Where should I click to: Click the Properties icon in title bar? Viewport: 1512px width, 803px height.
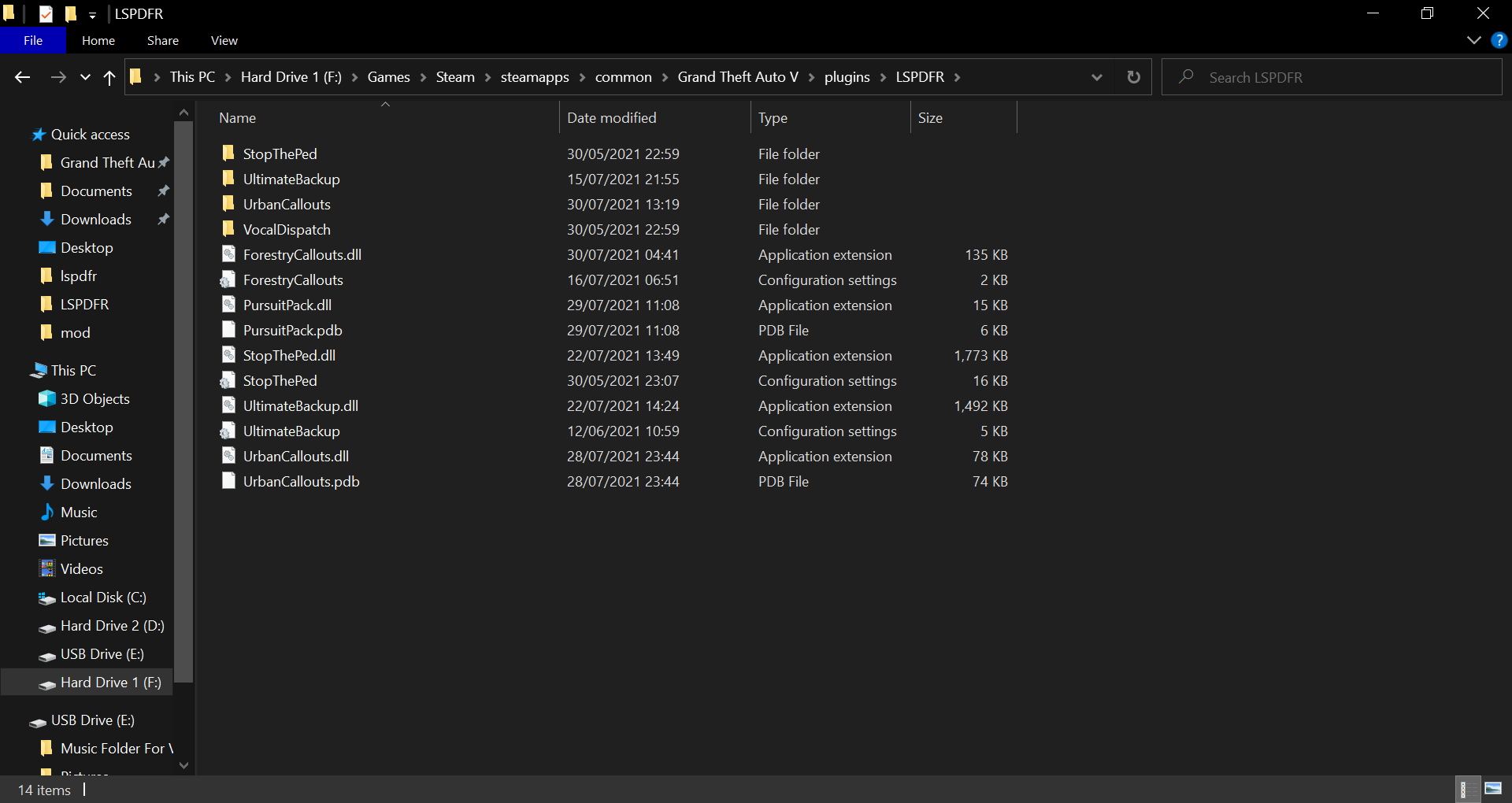(x=46, y=13)
